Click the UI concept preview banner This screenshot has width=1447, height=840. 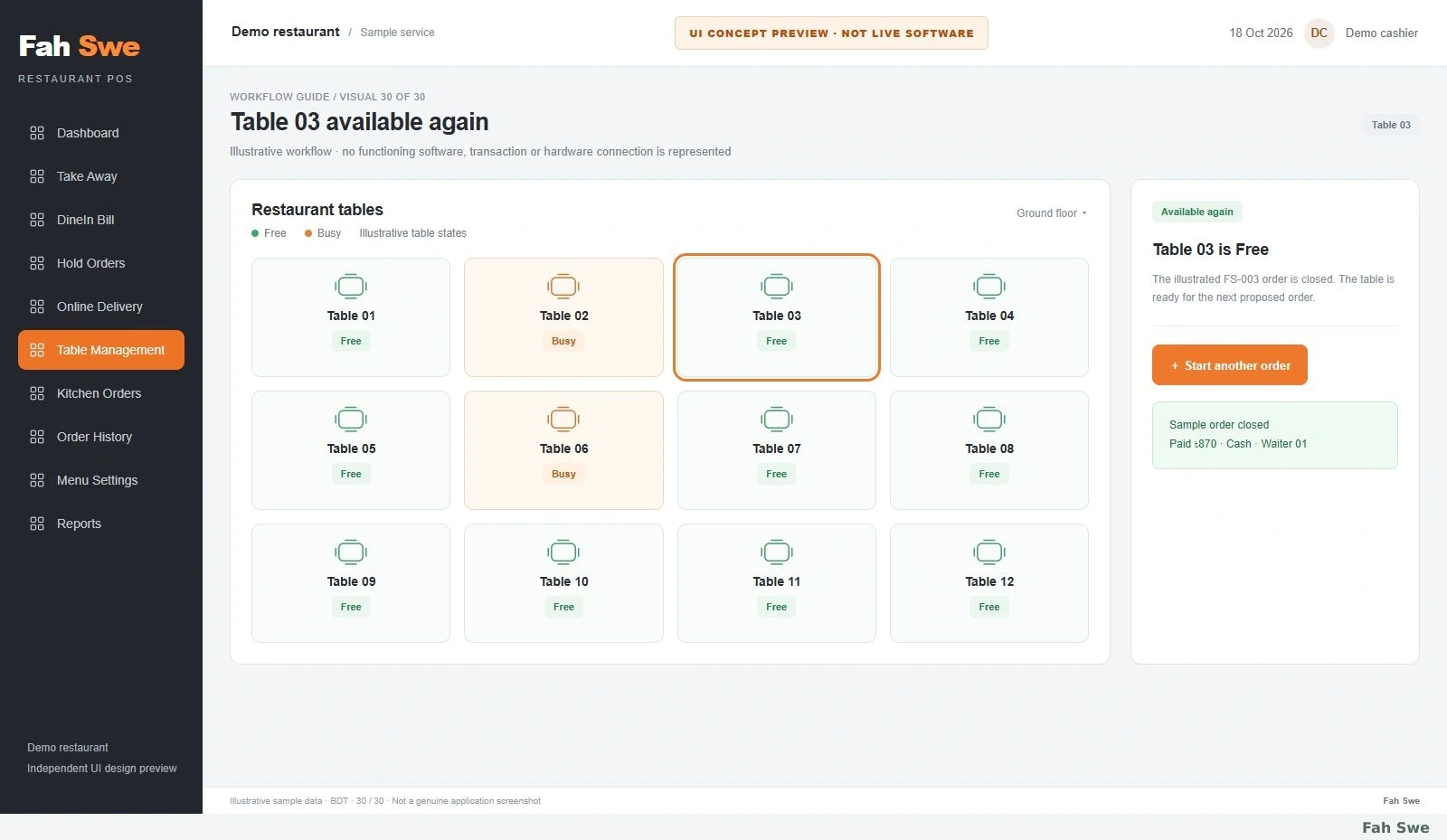pyautogui.click(x=831, y=33)
